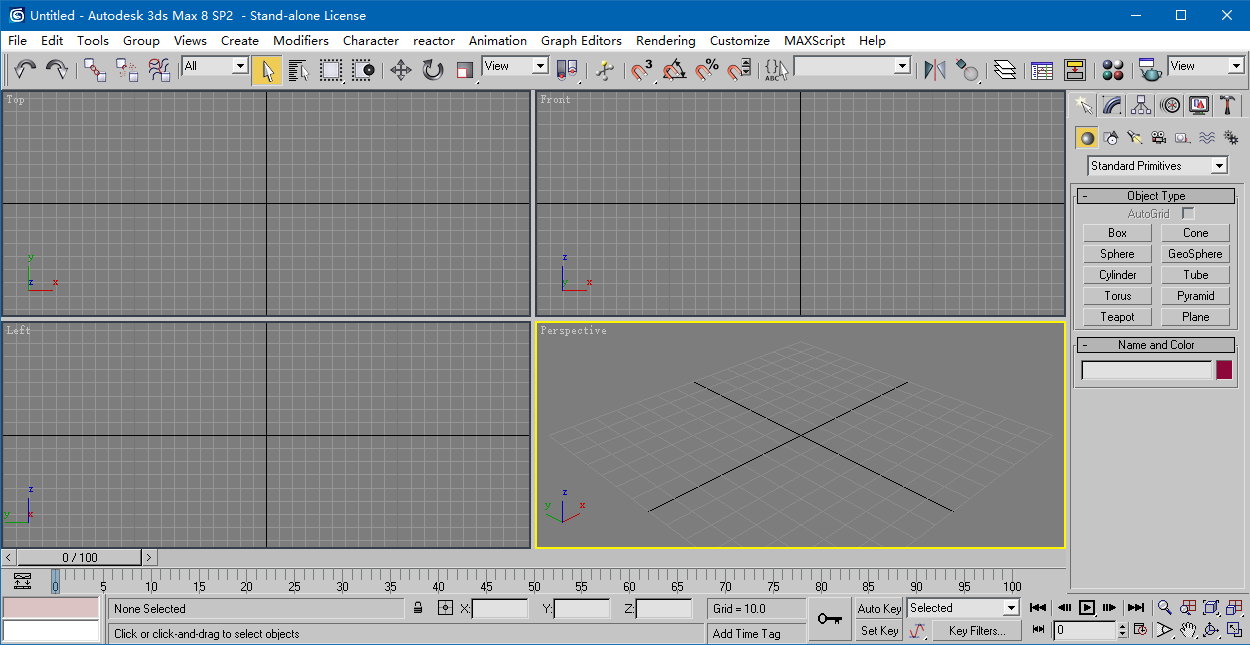Screen dimensions: 1250x645
Task: Open the Schematic View icon
Action: point(1075,70)
